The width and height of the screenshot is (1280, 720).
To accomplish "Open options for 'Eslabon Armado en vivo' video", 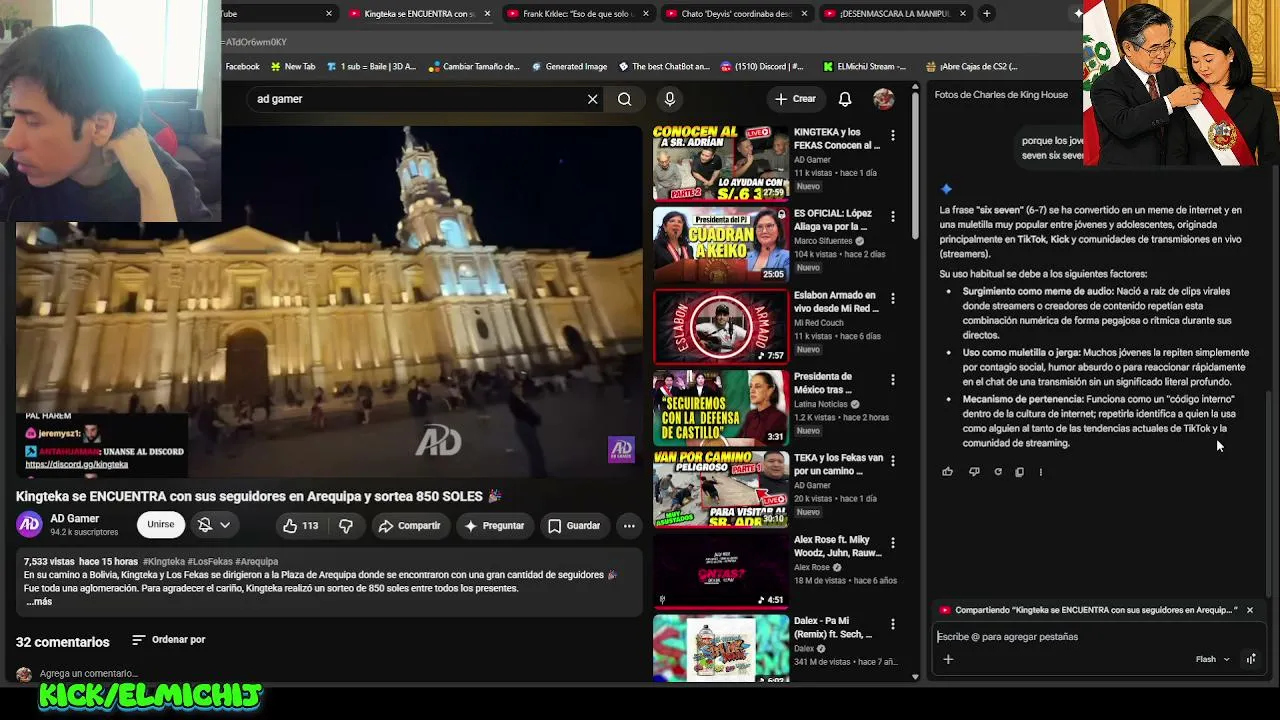I will tap(893, 298).
